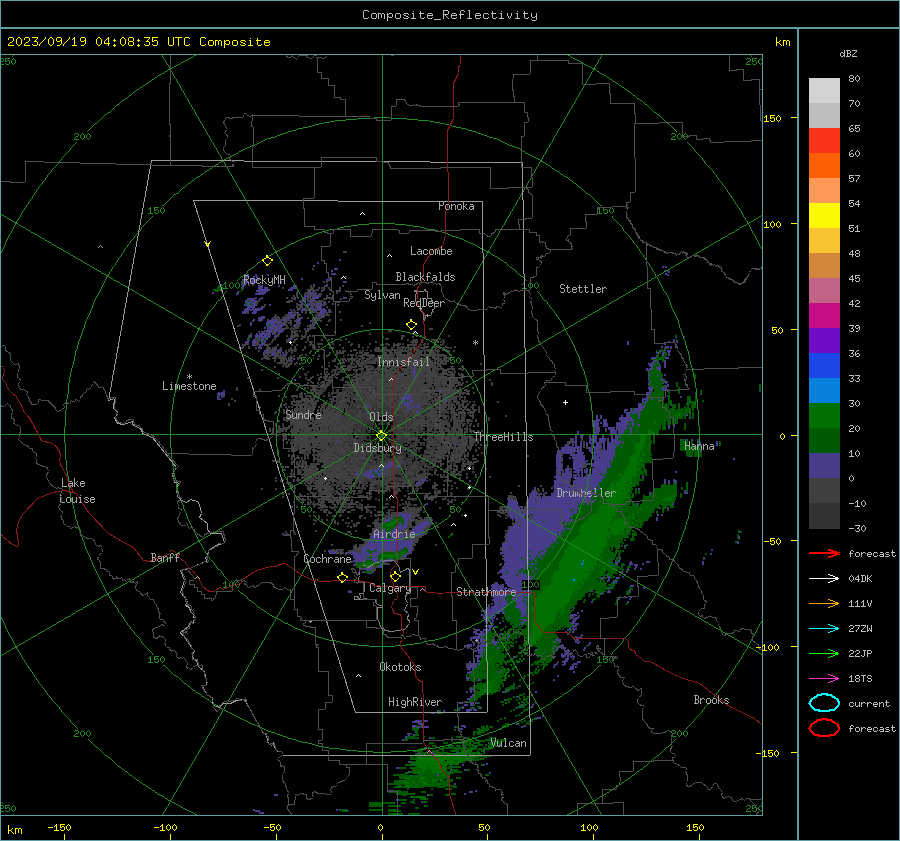Click the Ponoka city label
This screenshot has height=841, width=900.
point(456,206)
